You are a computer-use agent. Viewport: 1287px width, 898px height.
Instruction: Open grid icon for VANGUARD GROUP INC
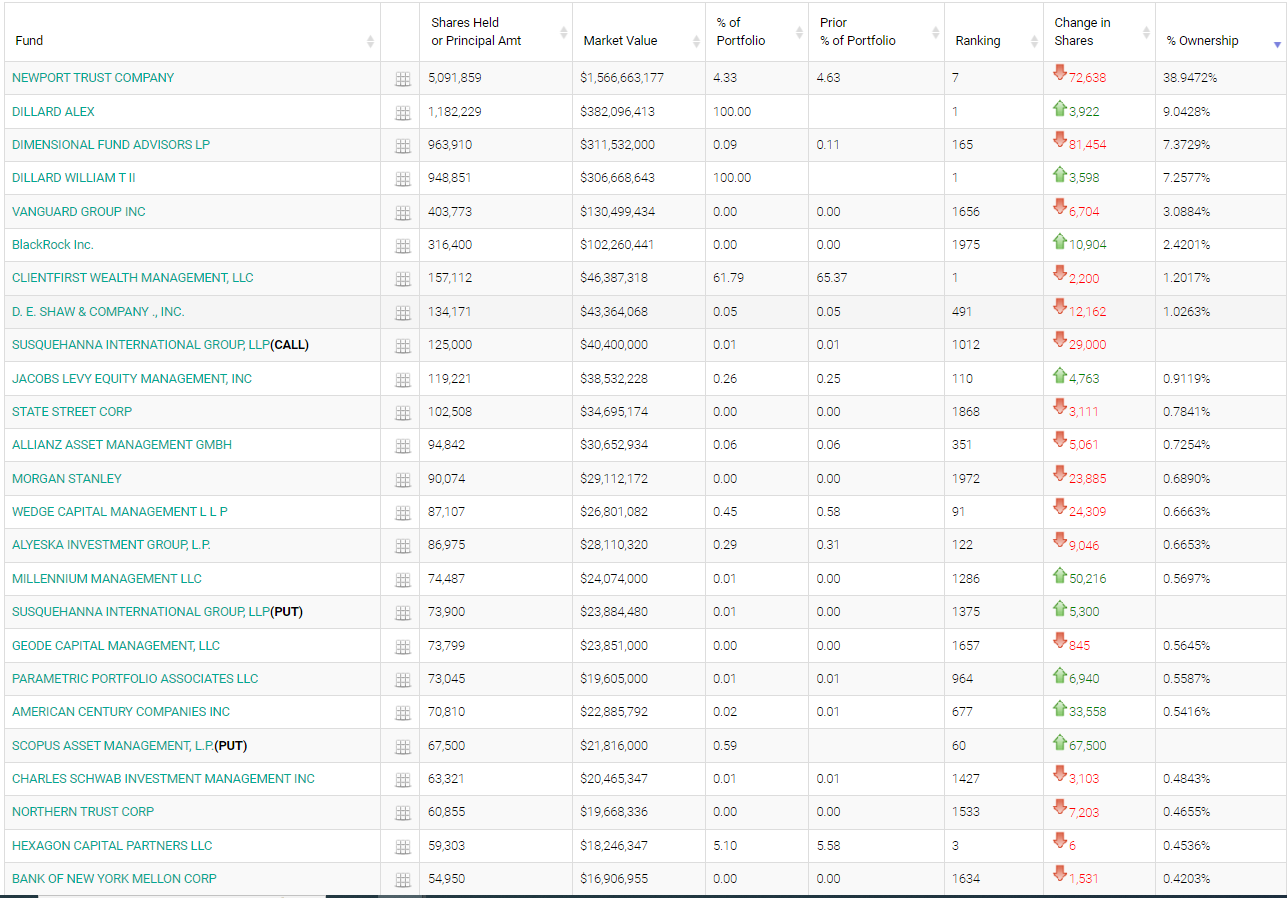tap(403, 213)
